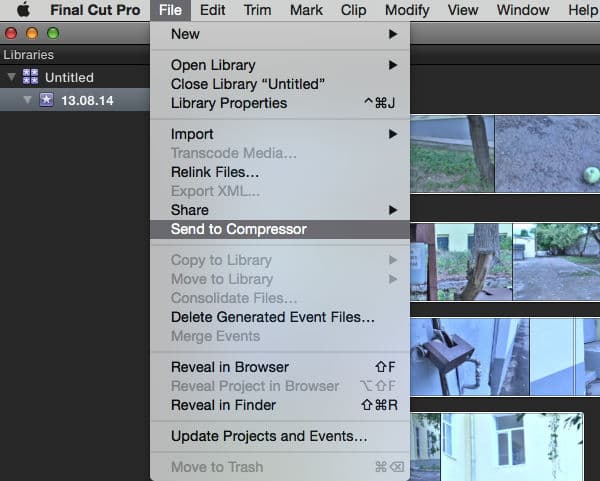Open the Final Cut Pro application menu
Viewport: 600px width, 481px height.
[x=95, y=10]
